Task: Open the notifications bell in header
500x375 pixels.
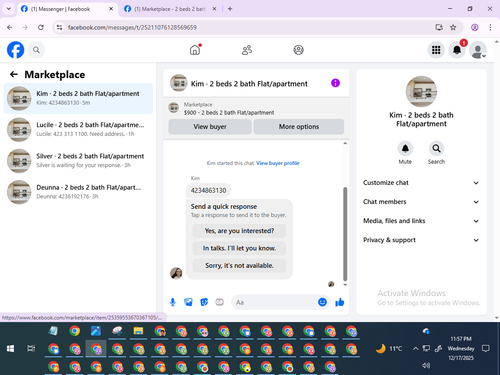Action: click(457, 50)
